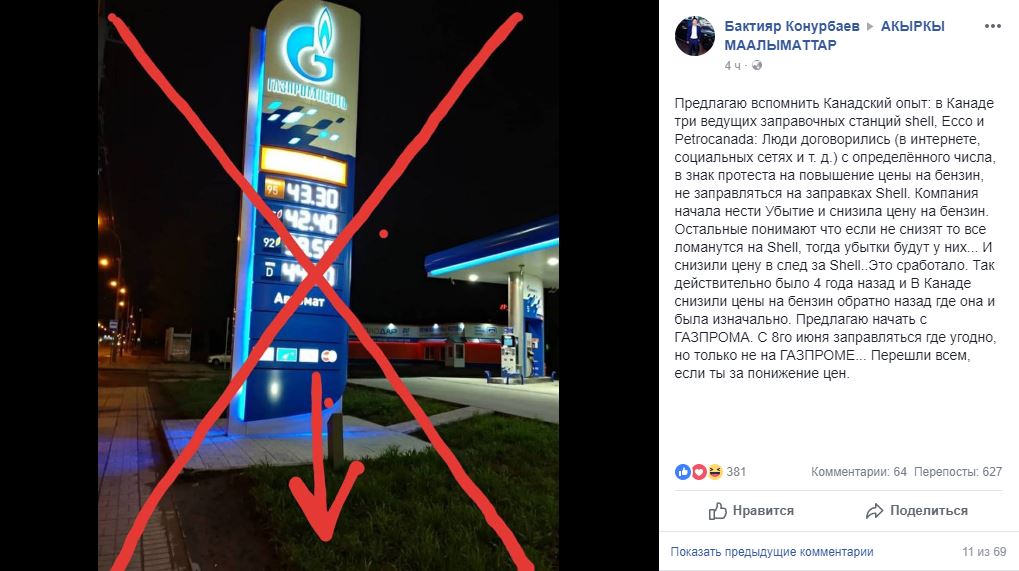Viewport: 1019px width, 571px height.
Task: Click the Gazprom station photo
Action: (328, 286)
